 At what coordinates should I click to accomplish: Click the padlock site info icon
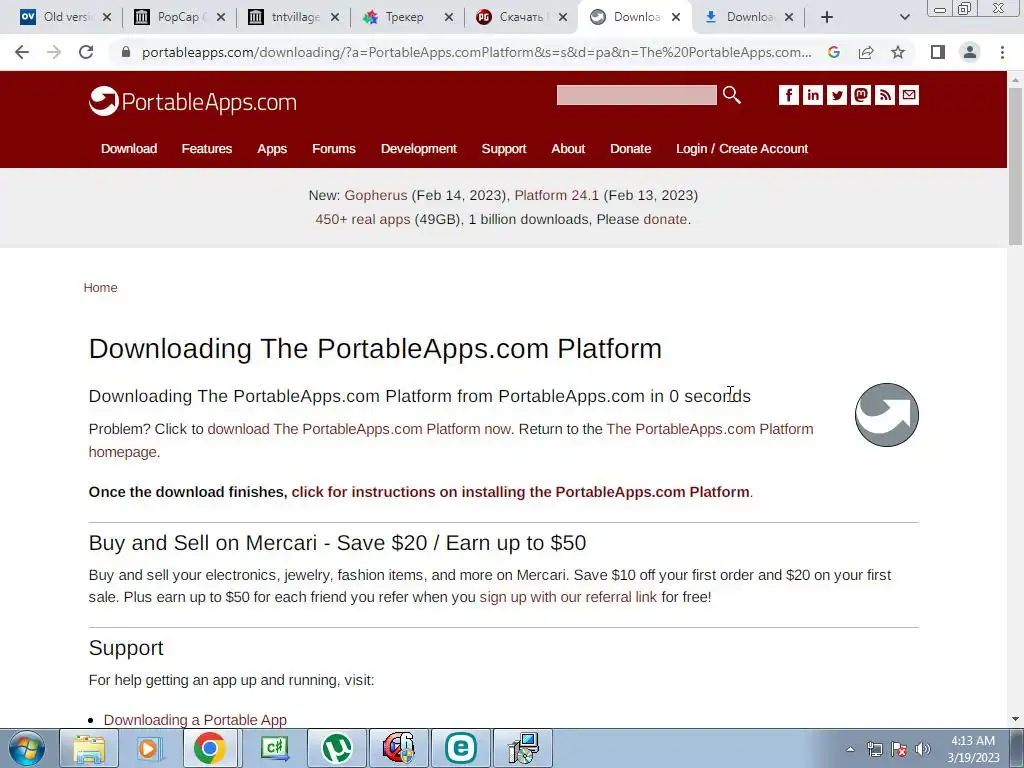tap(126, 52)
